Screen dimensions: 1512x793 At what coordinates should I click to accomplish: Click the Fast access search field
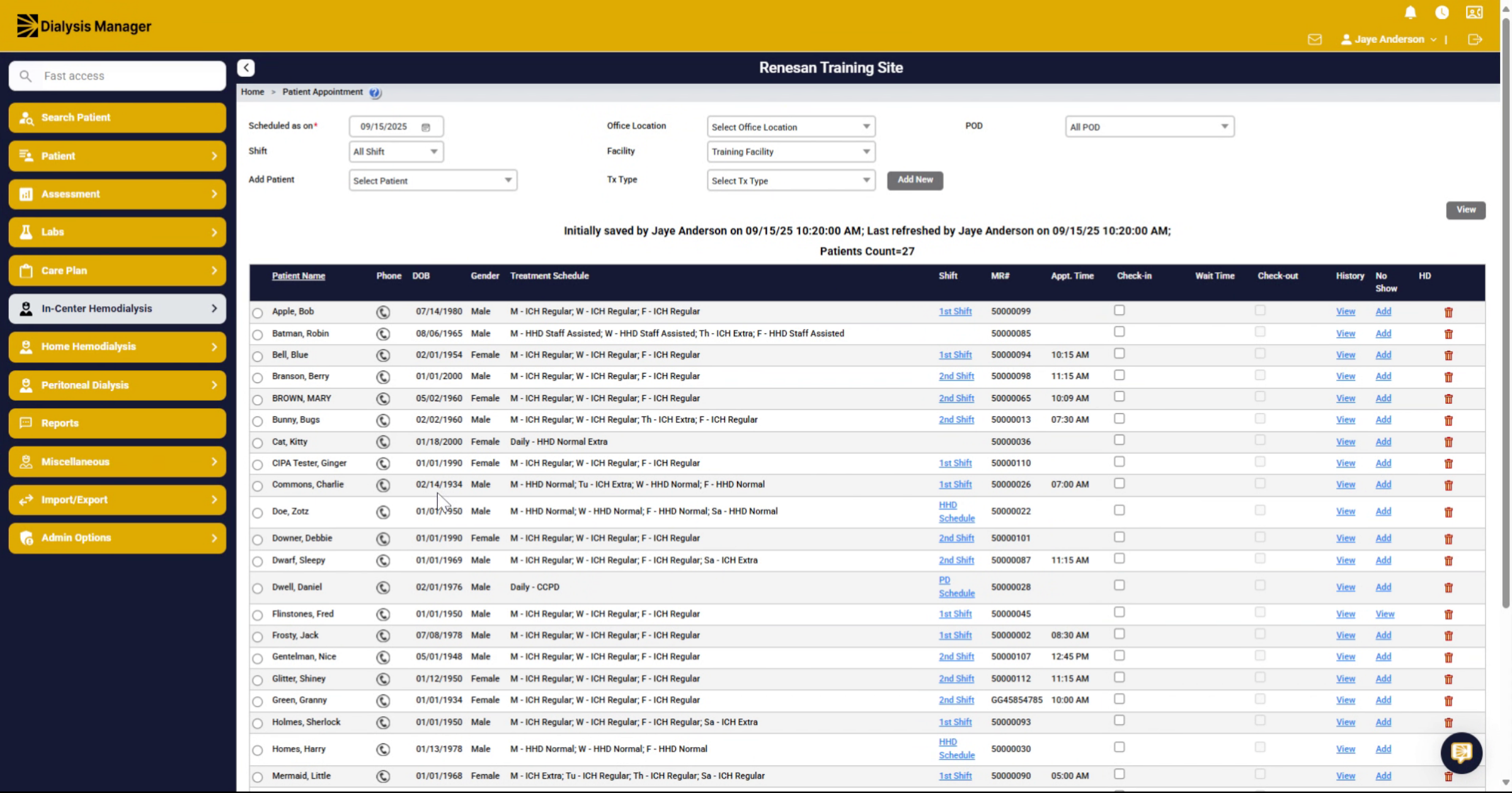click(x=117, y=76)
